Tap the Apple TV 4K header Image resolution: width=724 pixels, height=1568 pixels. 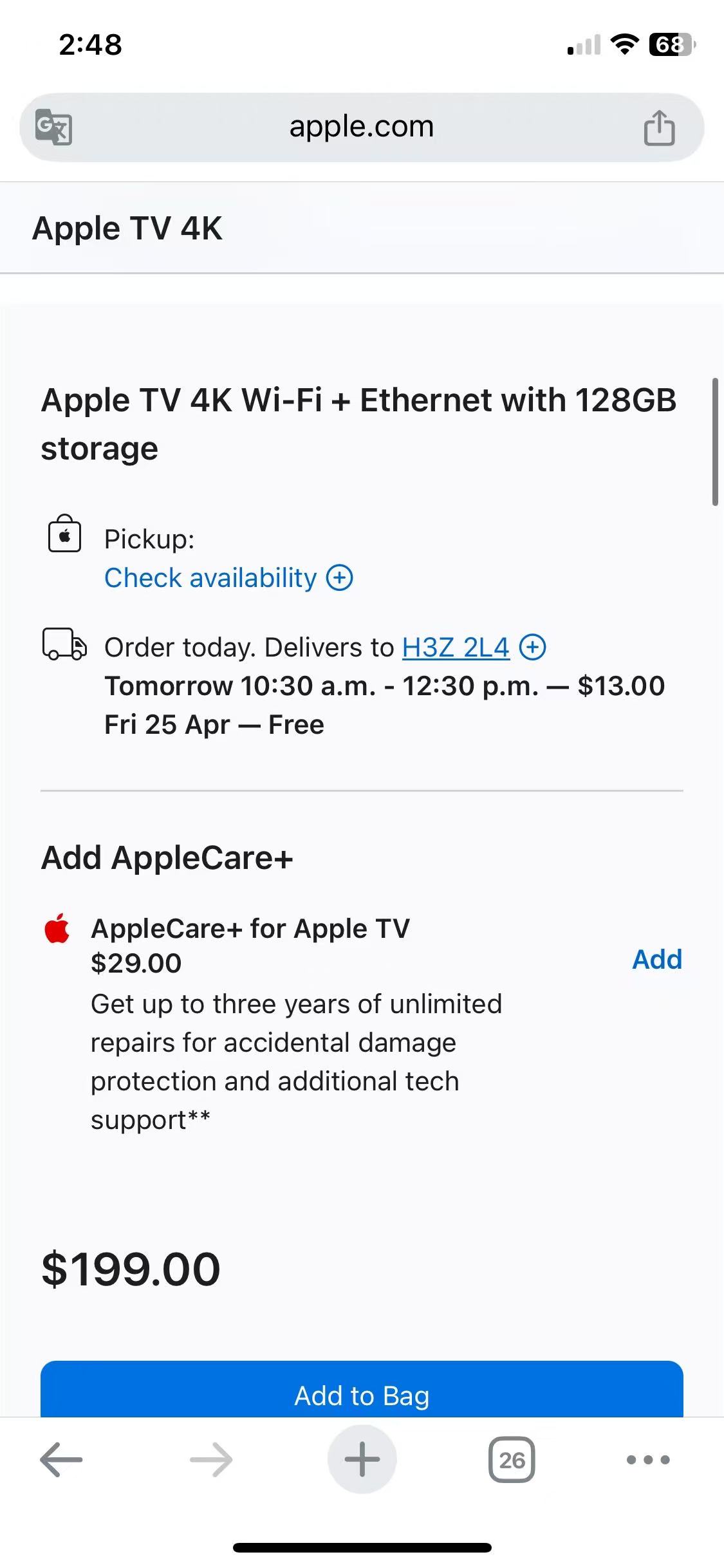[127, 228]
